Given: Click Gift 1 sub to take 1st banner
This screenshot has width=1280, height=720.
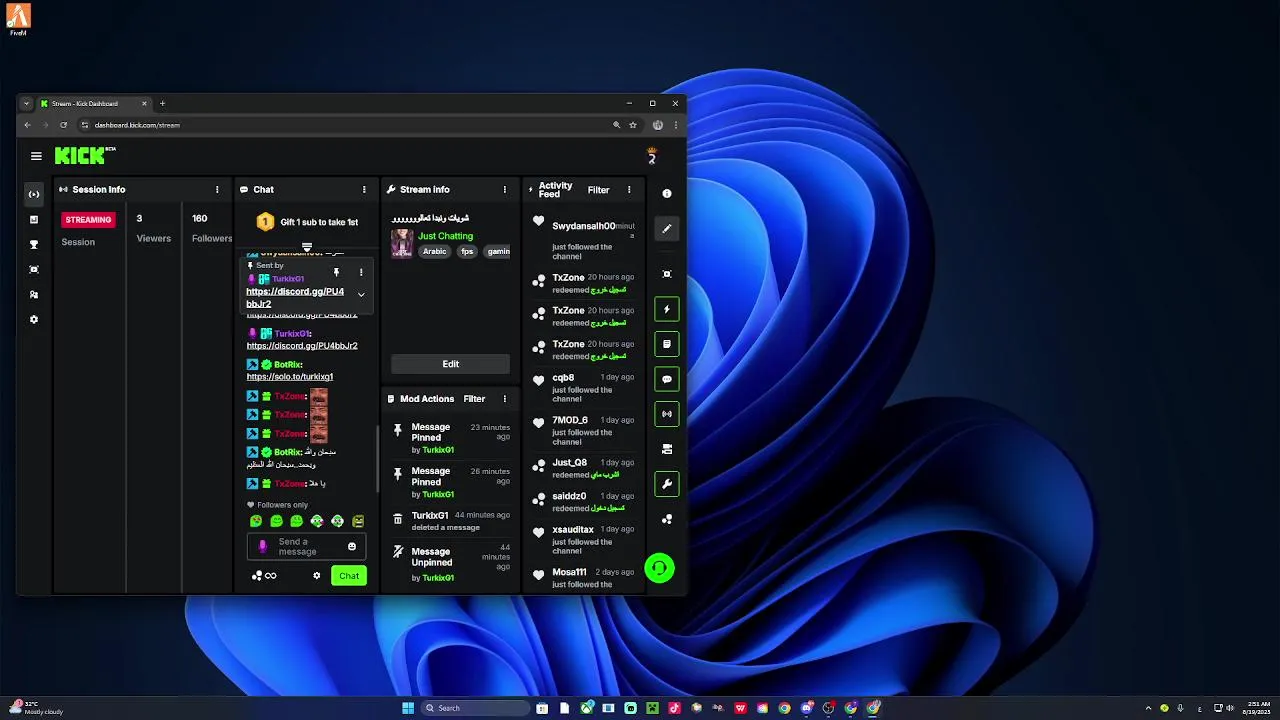Looking at the screenshot, I should tap(307, 222).
